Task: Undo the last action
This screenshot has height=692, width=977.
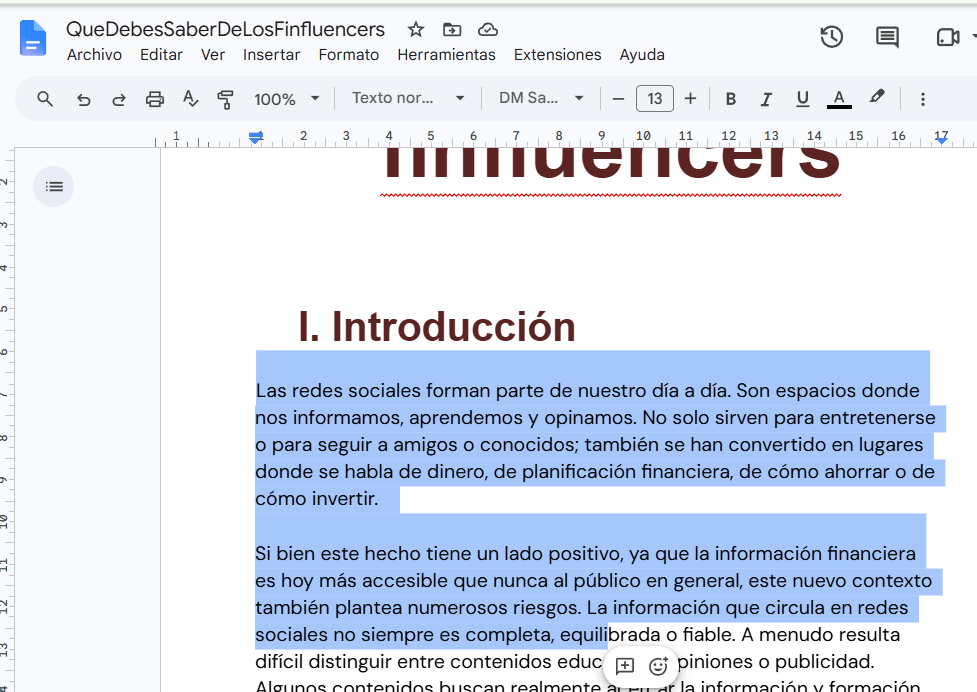Action: click(x=83, y=99)
